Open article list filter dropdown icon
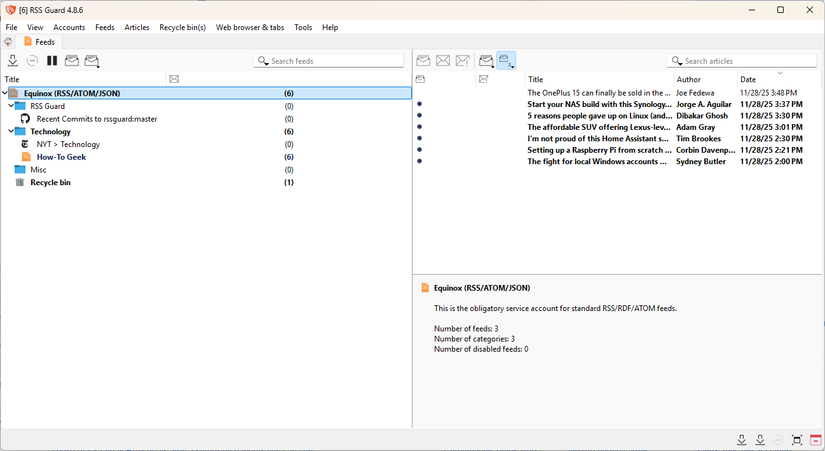Screen dimensions: 825x451 pyautogui.click(x=486, y=61)
